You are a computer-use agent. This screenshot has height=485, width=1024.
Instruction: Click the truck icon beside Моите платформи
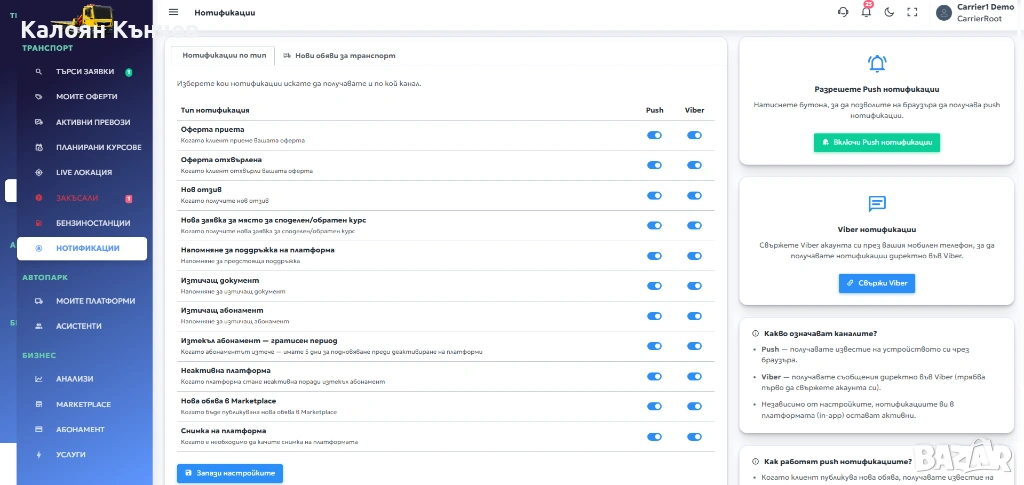[x=38, y=301]
